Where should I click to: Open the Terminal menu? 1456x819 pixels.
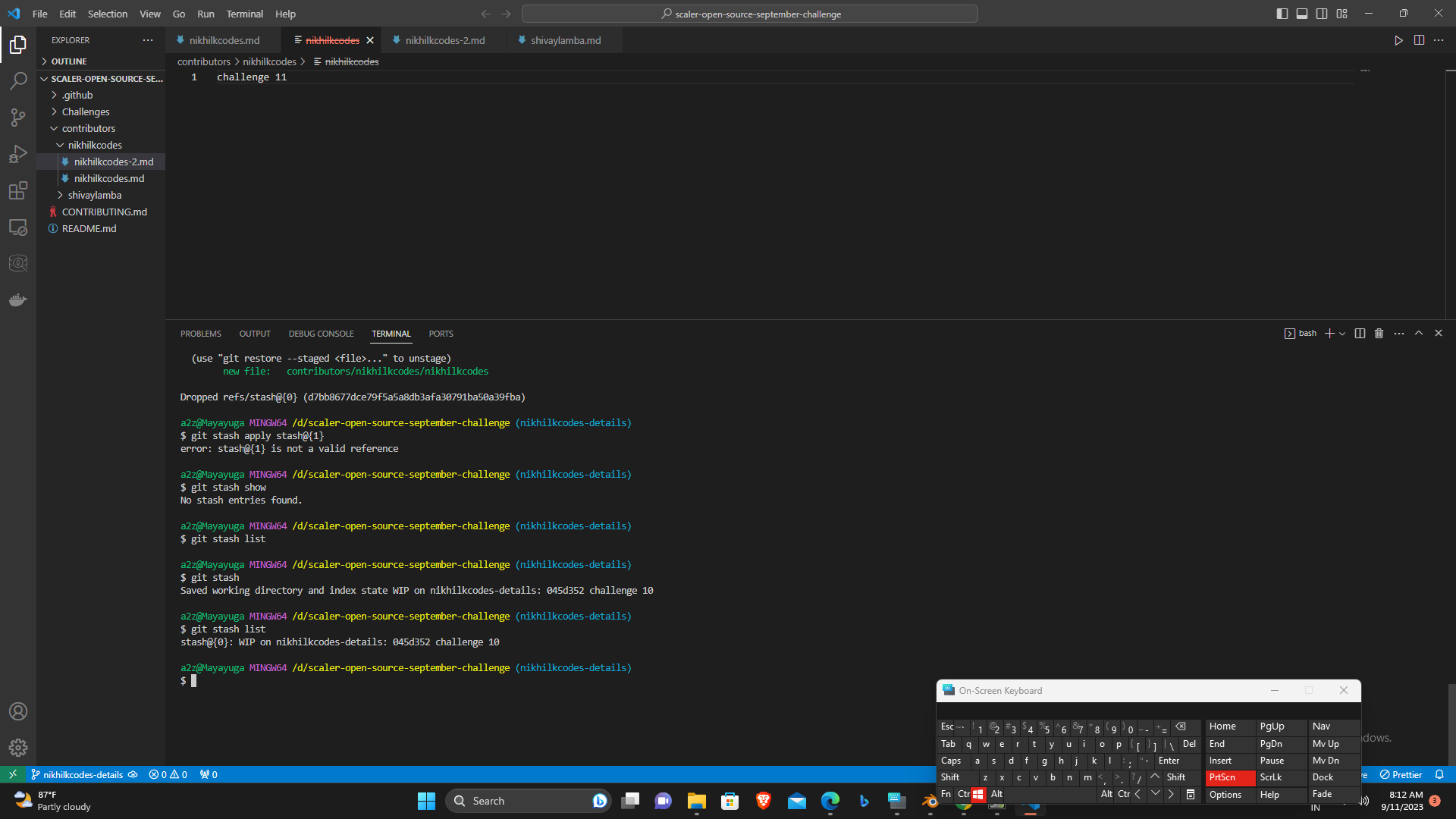coord(244,14)
